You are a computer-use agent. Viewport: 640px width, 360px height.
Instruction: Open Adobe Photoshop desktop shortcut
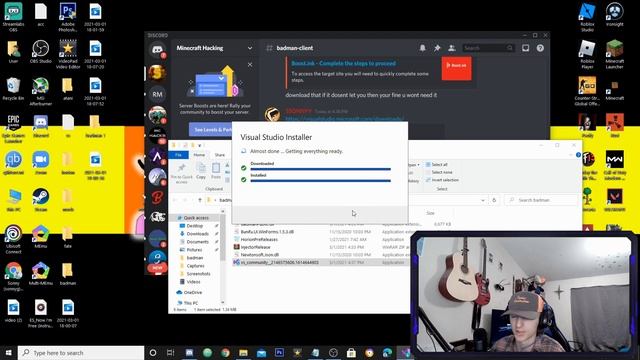68,16
